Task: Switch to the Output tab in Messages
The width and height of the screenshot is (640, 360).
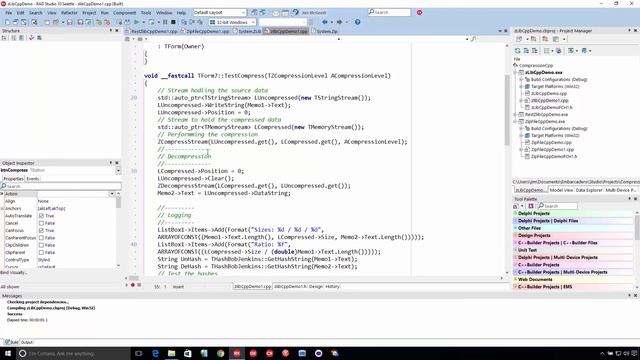Action: coord(27,342)
